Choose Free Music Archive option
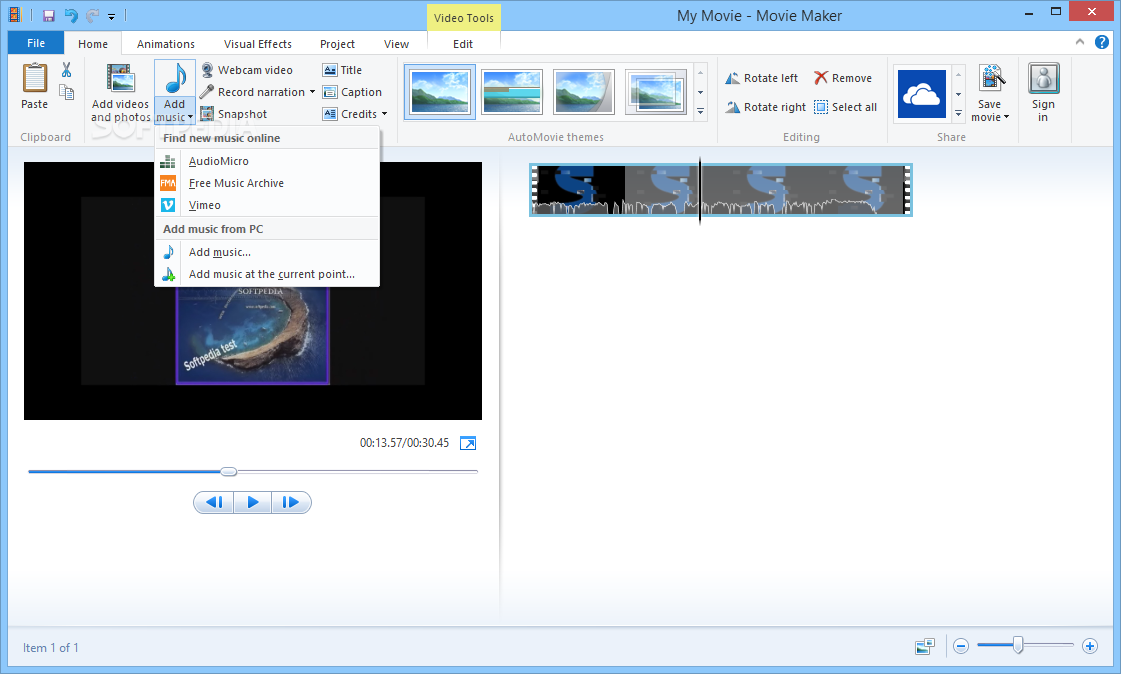Screen dimensions: 1121x674 (267, 184)
